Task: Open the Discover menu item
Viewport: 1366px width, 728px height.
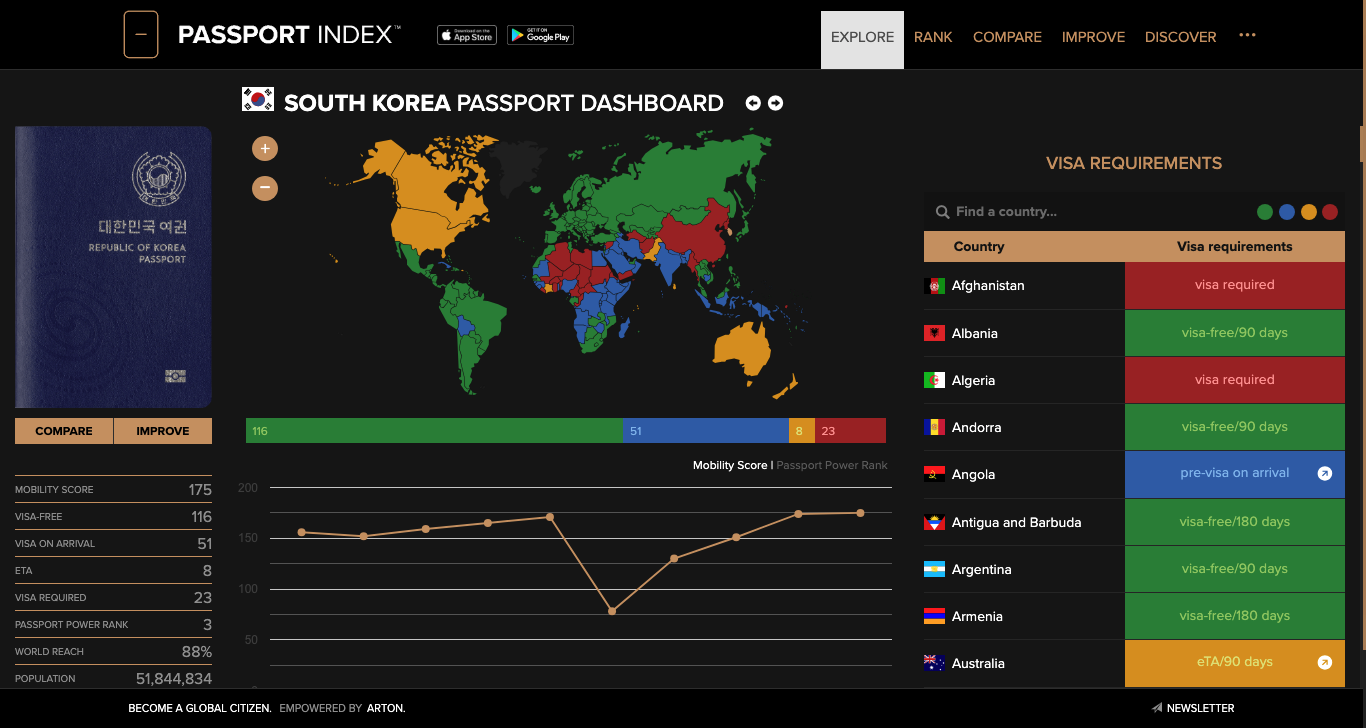Action: coord(1180,37)
